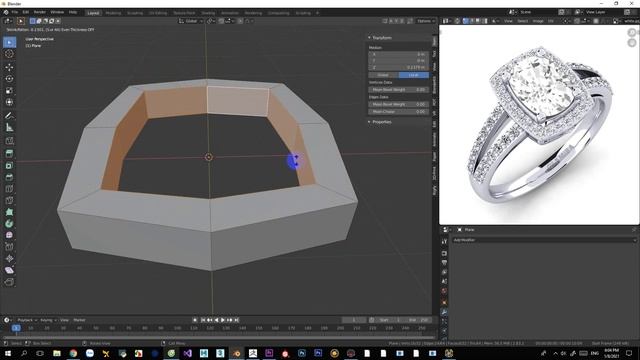Screen dimensions: 640x360
Task: Select the Knife tool
Action: (9, 200)
